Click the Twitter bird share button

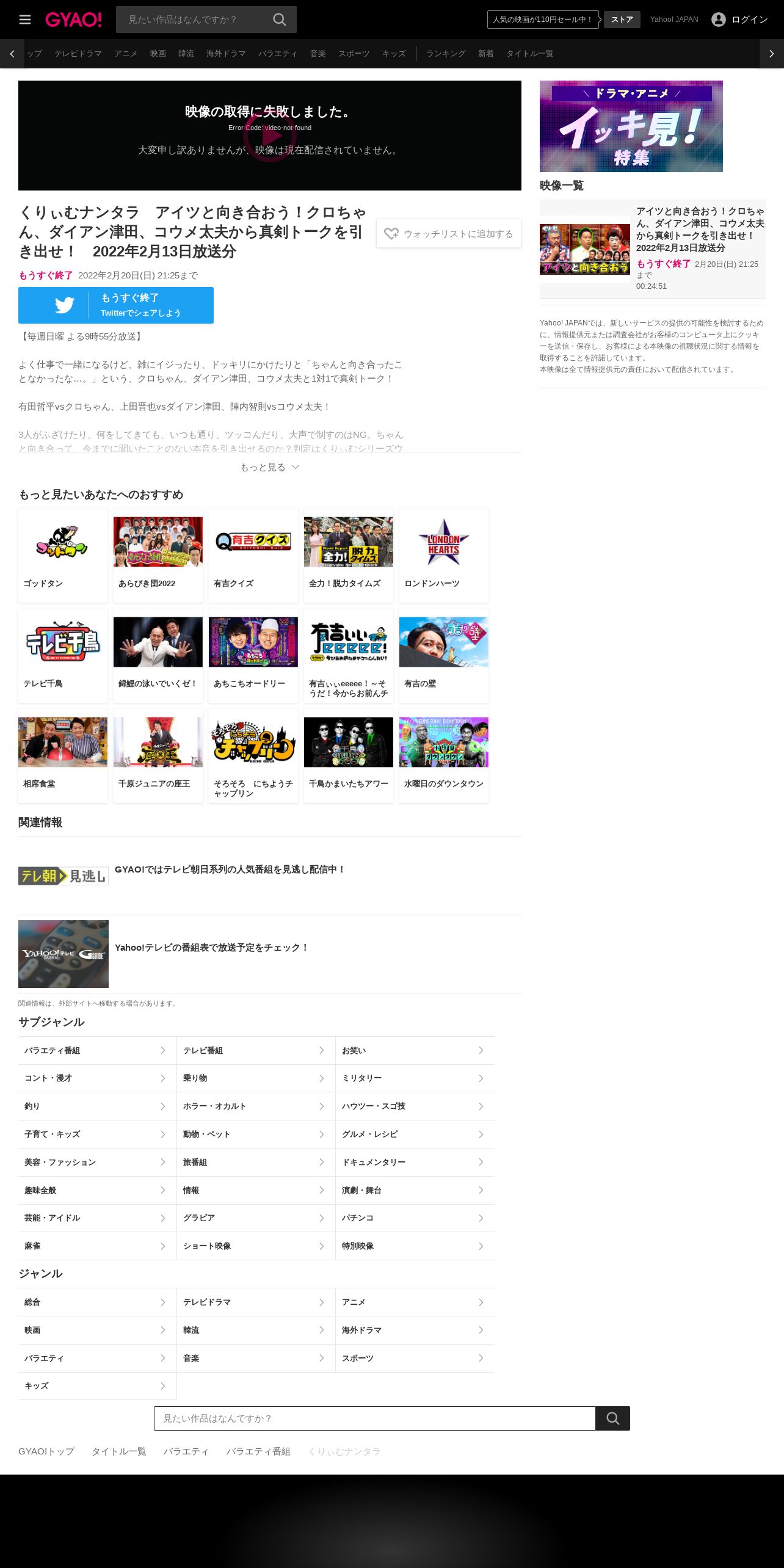coord(116,305)
